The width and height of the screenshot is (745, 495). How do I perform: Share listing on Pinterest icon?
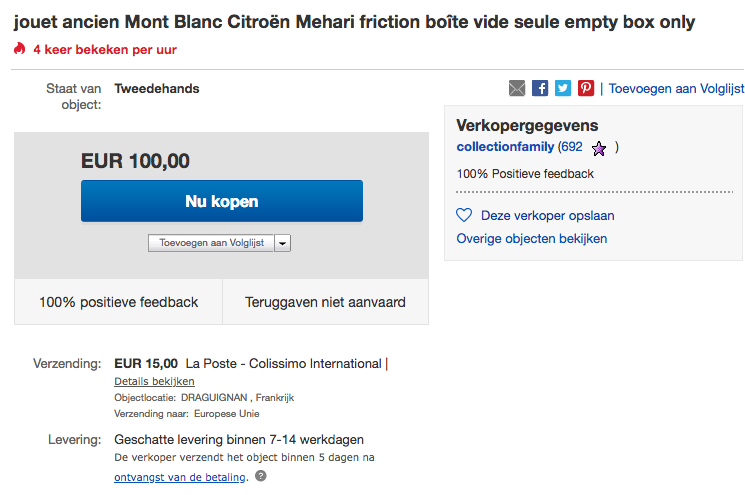tap(586, 88)
